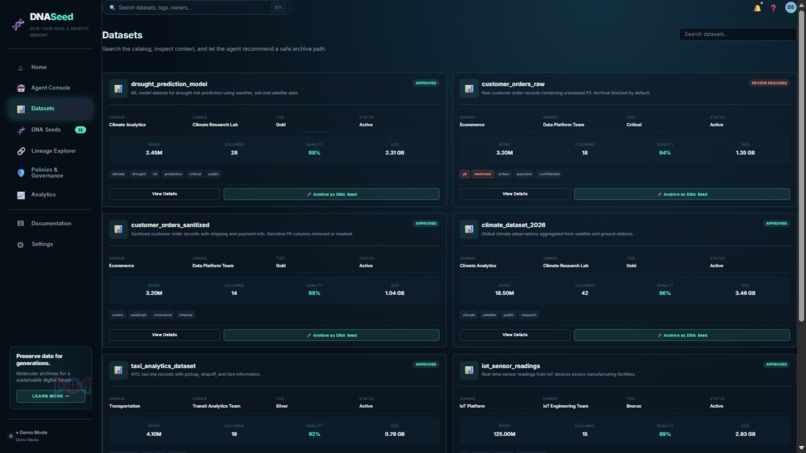
Task: Open the Home sidebar item
Action: (50, 67)
